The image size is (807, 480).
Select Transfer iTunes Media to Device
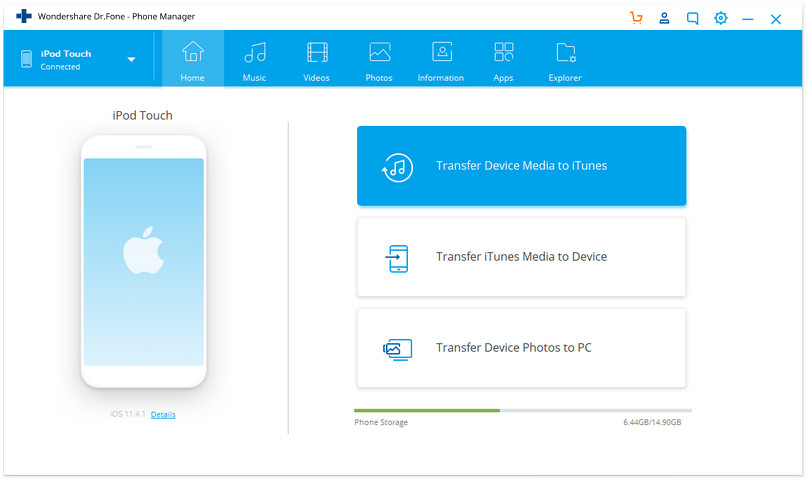pyautogui.click(x=521, y=257)
